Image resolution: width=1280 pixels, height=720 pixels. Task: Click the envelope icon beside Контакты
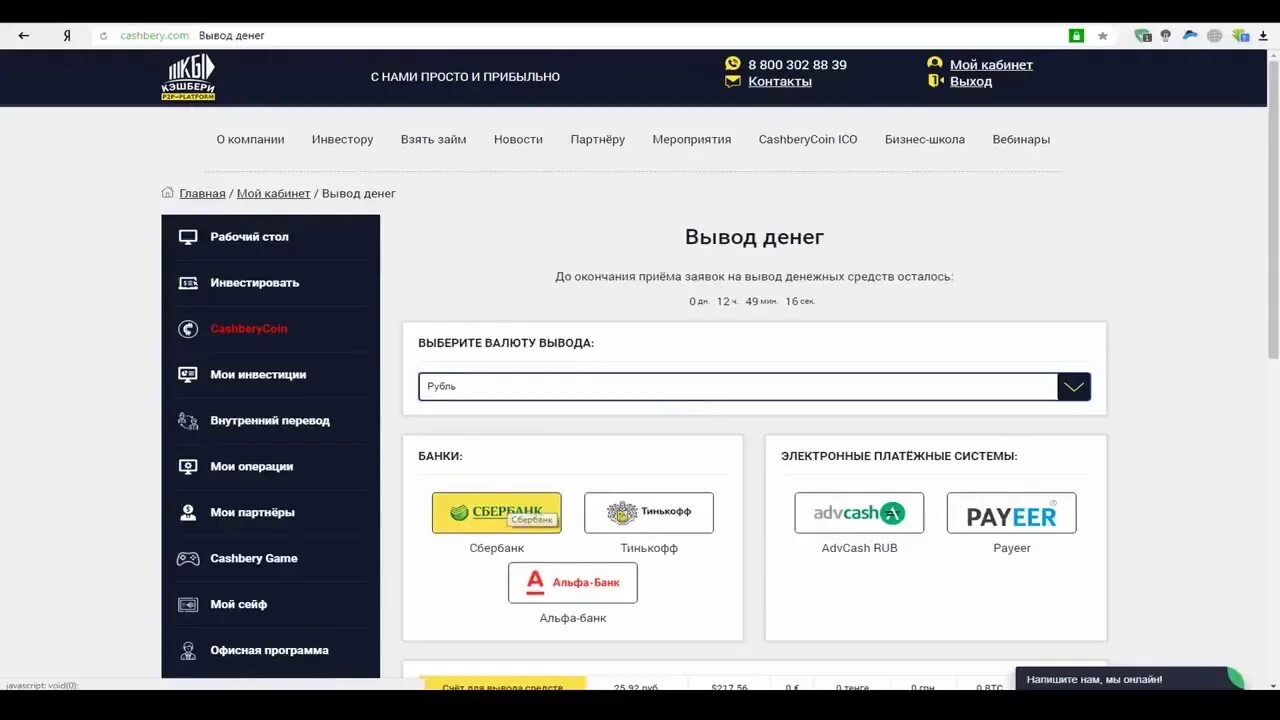pyautogui.click(x=733, y=81)
